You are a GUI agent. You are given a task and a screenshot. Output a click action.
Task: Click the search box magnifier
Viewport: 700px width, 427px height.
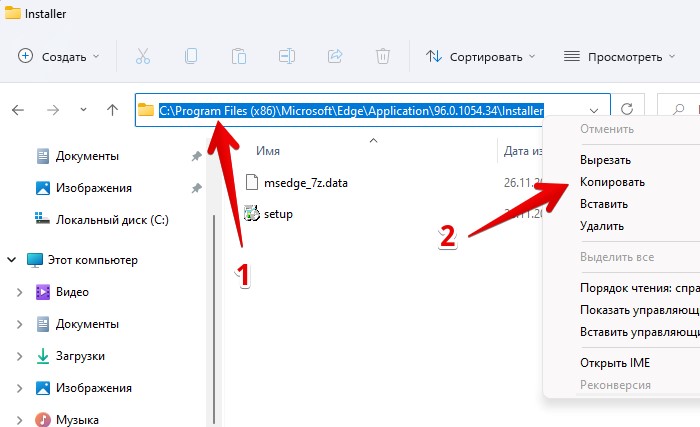pos(679,109)
